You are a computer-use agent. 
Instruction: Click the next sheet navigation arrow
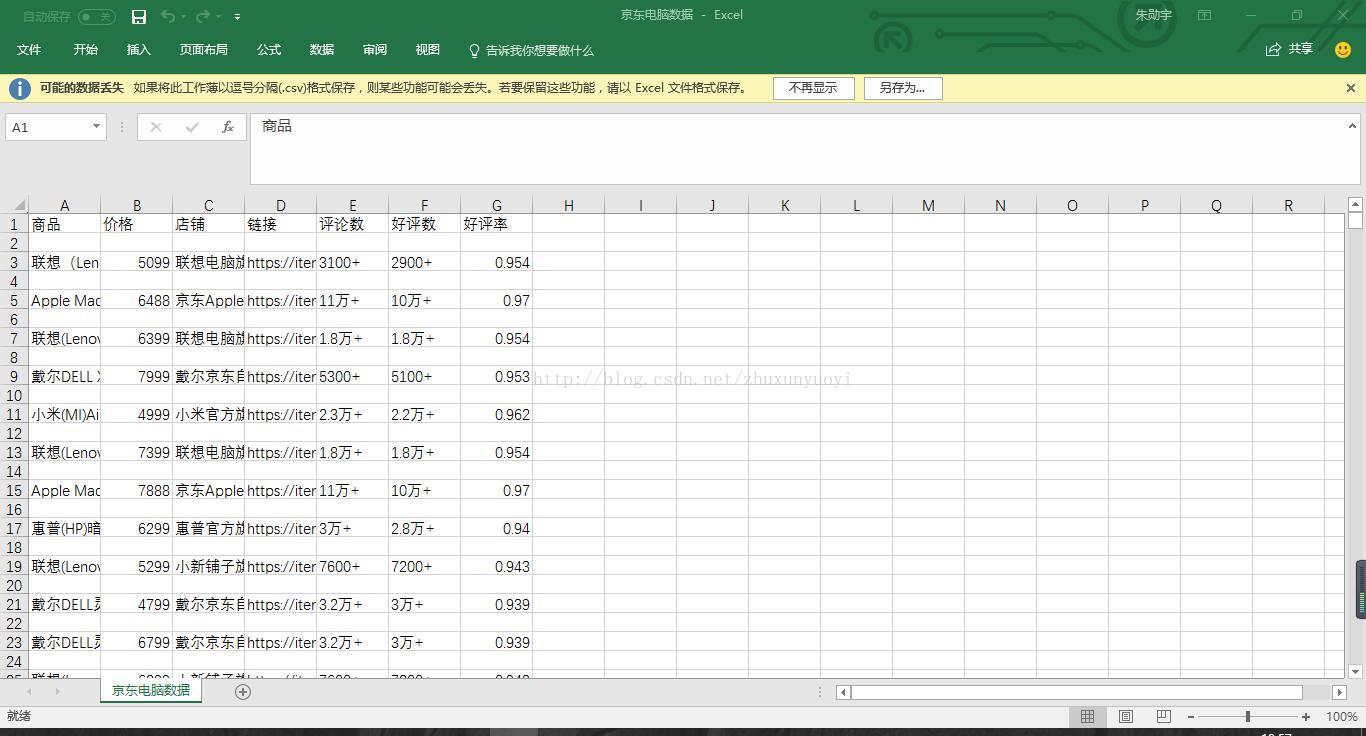point(57,691)
